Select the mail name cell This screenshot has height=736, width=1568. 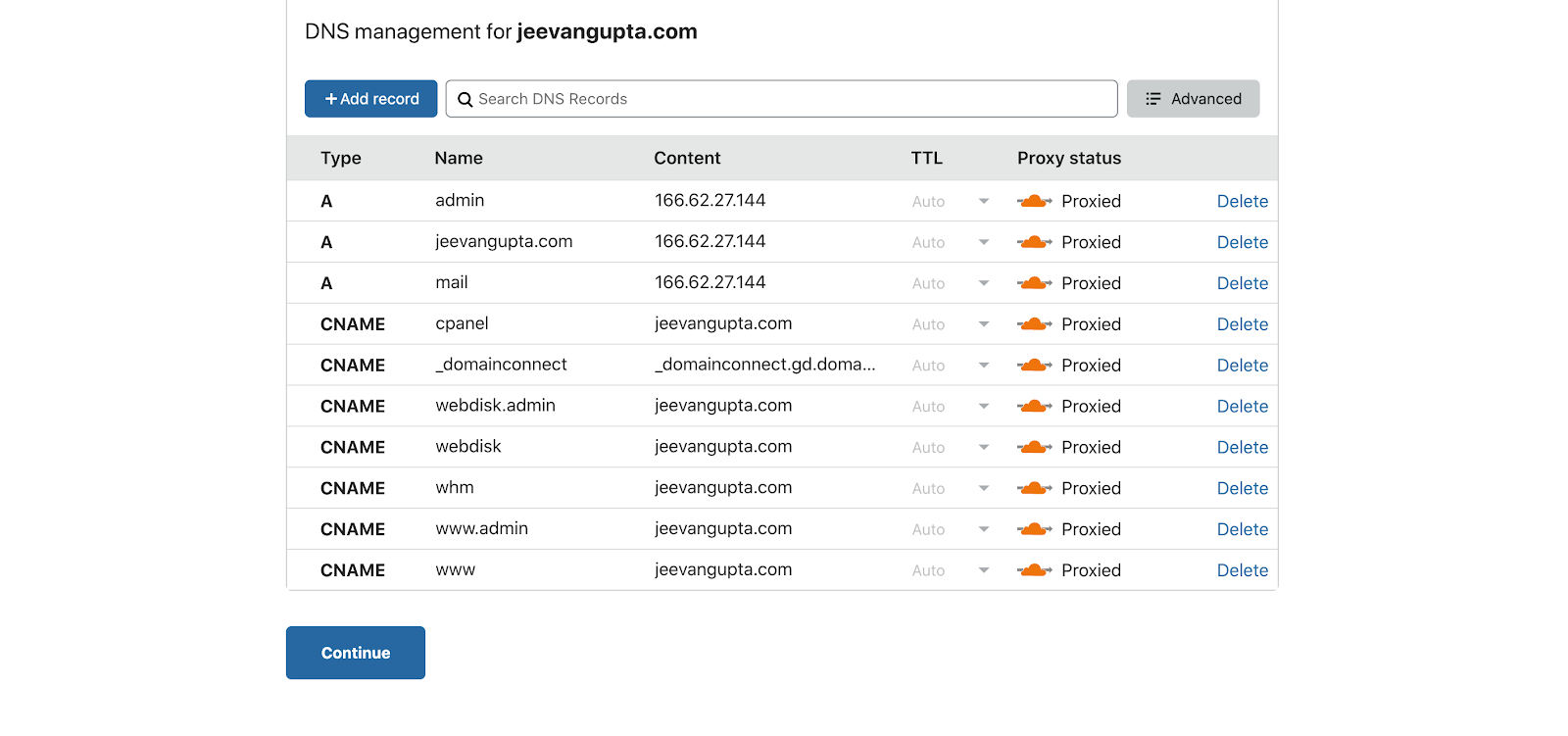(452, 282)
